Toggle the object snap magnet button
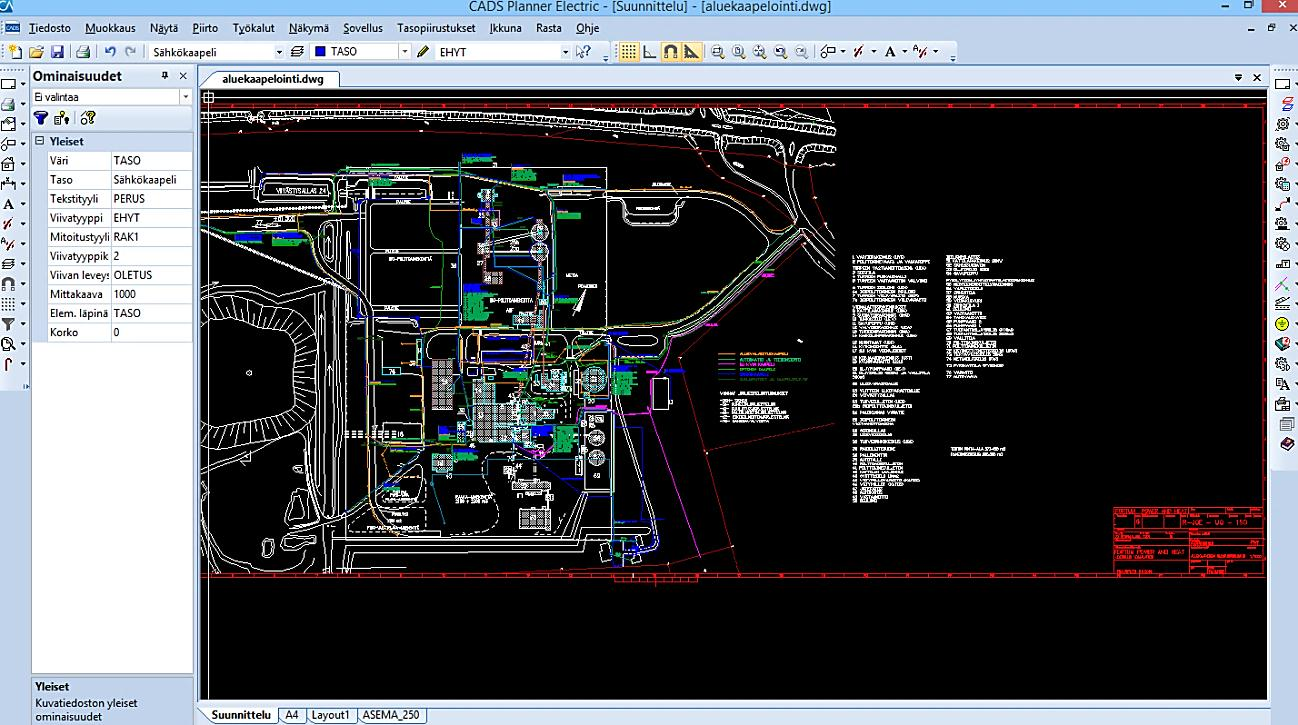This screenshot has width=1298, height=725. tap(671, 51)
